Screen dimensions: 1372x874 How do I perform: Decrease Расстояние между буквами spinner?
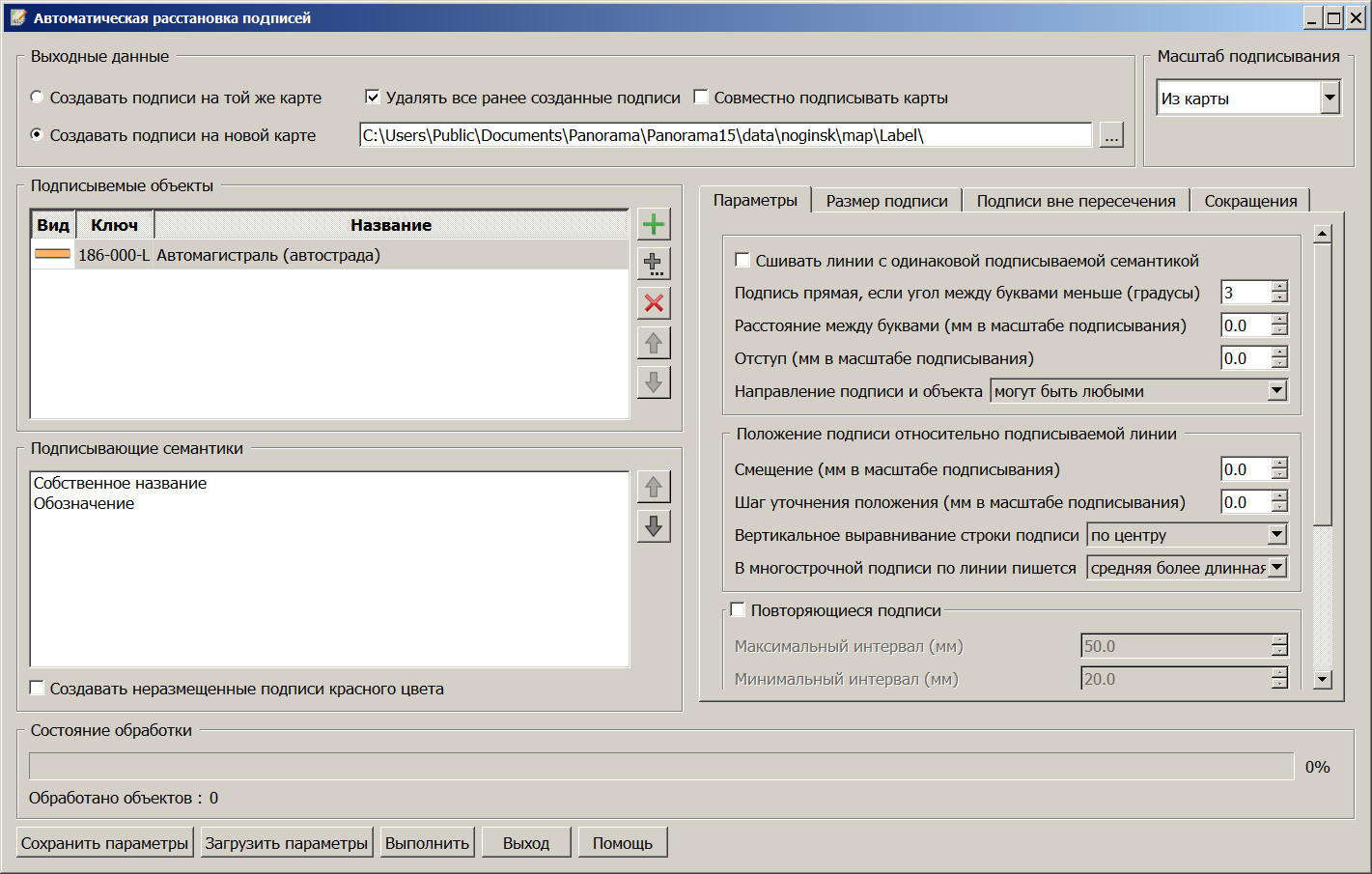[x=1279, y=331]
